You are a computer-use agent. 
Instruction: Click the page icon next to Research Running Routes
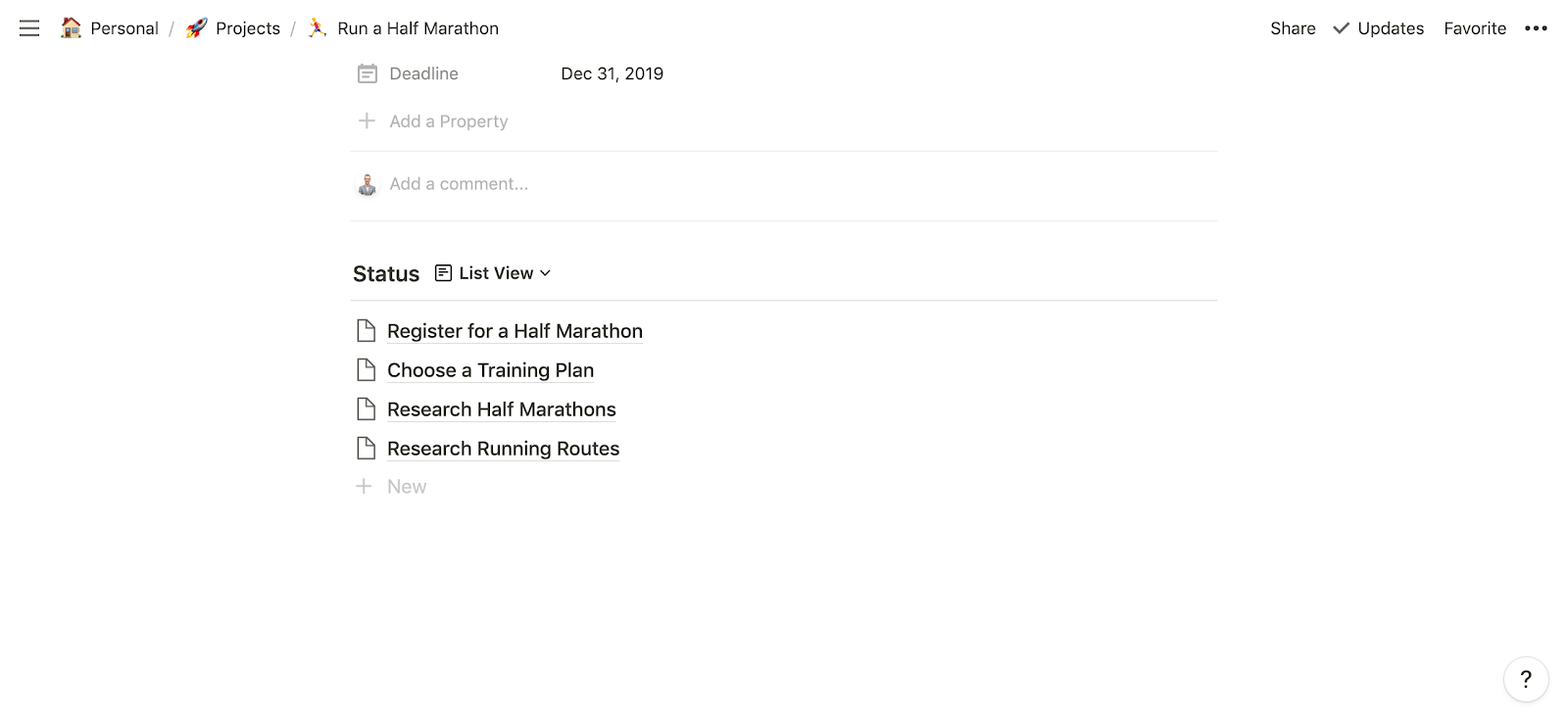367,449
